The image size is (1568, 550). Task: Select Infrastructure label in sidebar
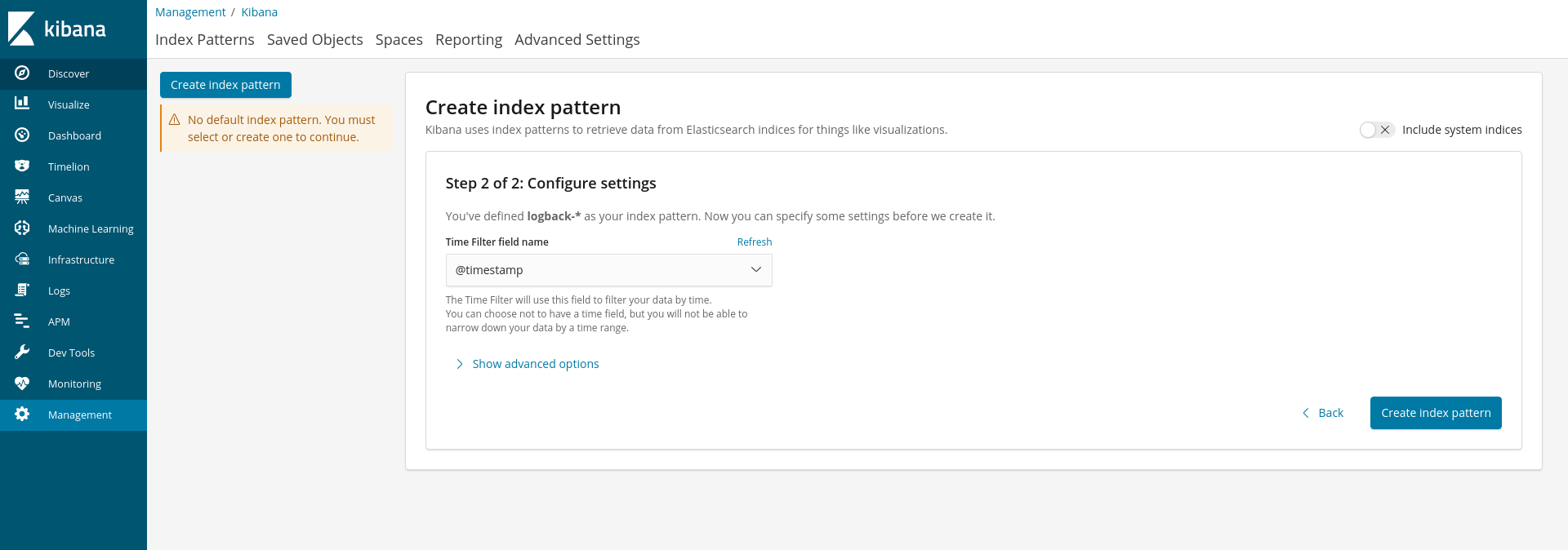(81, 259)
